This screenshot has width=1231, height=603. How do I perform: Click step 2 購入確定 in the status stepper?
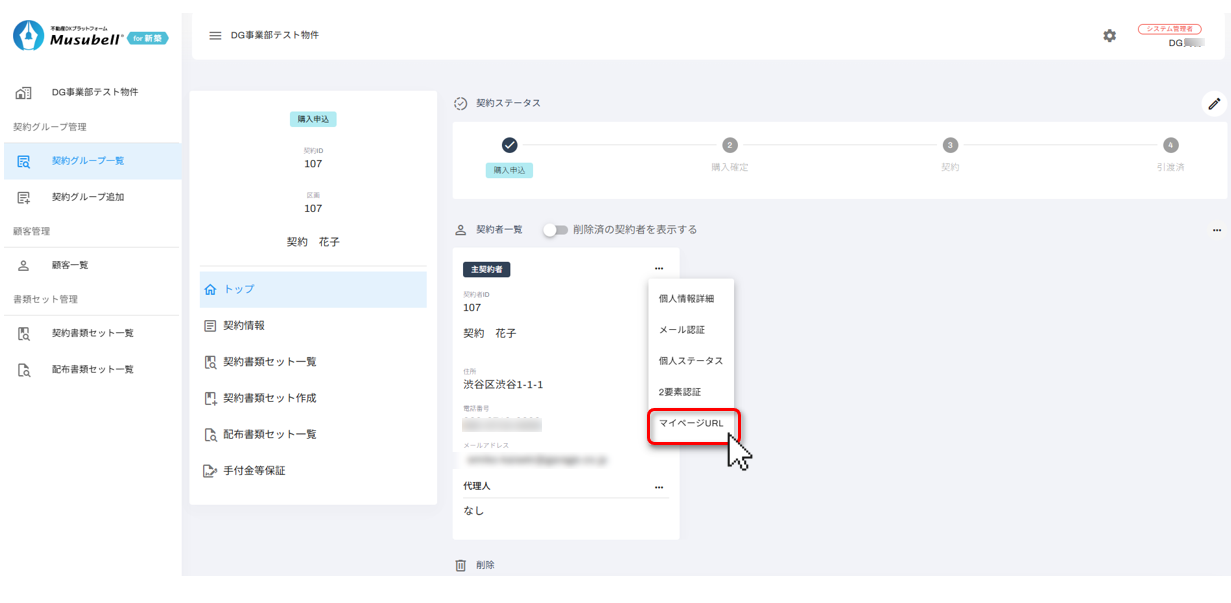tap(730, 146)
